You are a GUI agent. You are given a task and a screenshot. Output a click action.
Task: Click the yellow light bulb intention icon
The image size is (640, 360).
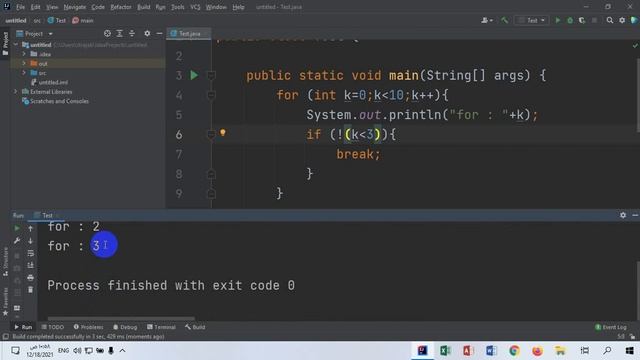click(x=222, y=132)
